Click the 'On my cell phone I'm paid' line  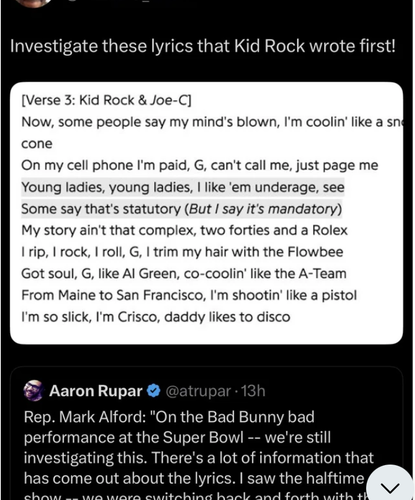coord(200,165)
